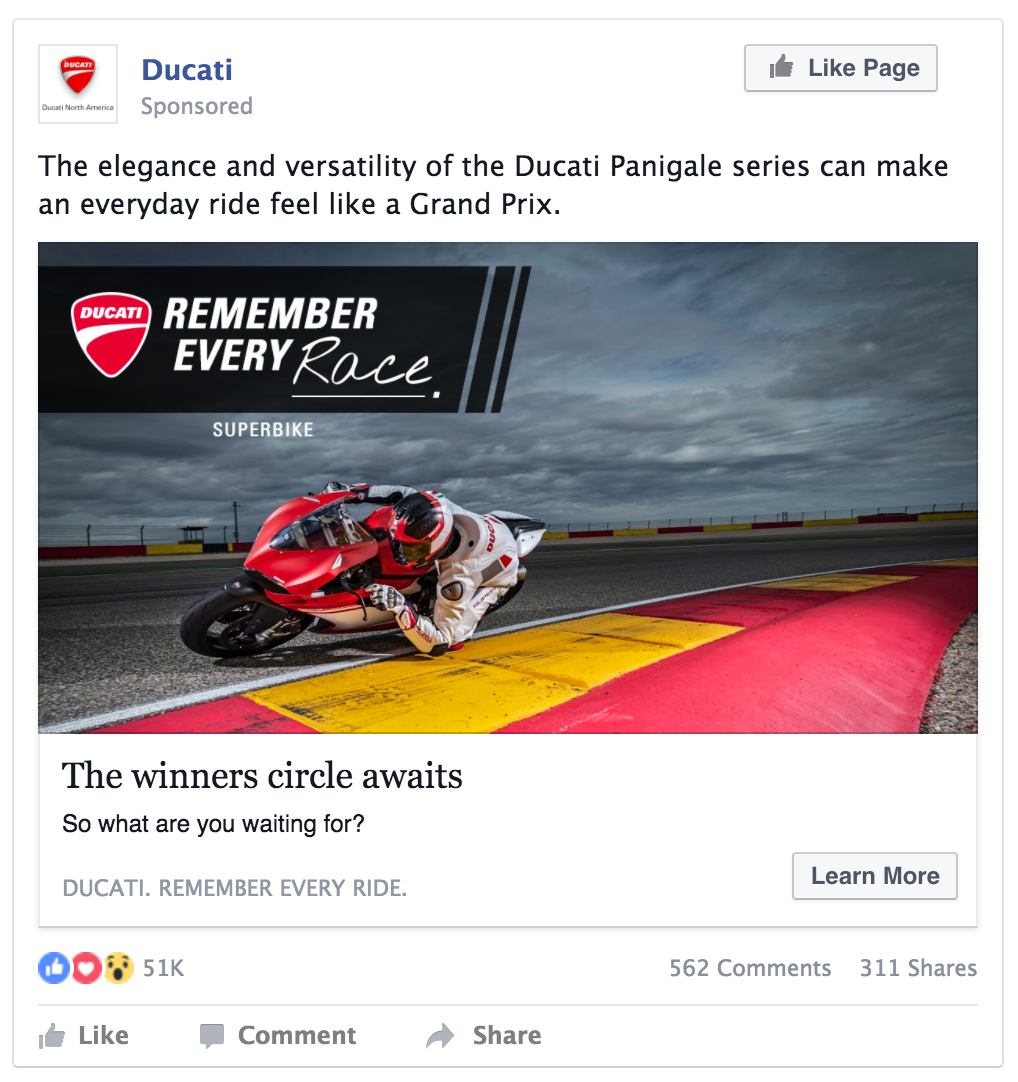This screenshot has height=1082, width=1018.
Task: Open the 311 Shares link
Action: tap(918, 968)
